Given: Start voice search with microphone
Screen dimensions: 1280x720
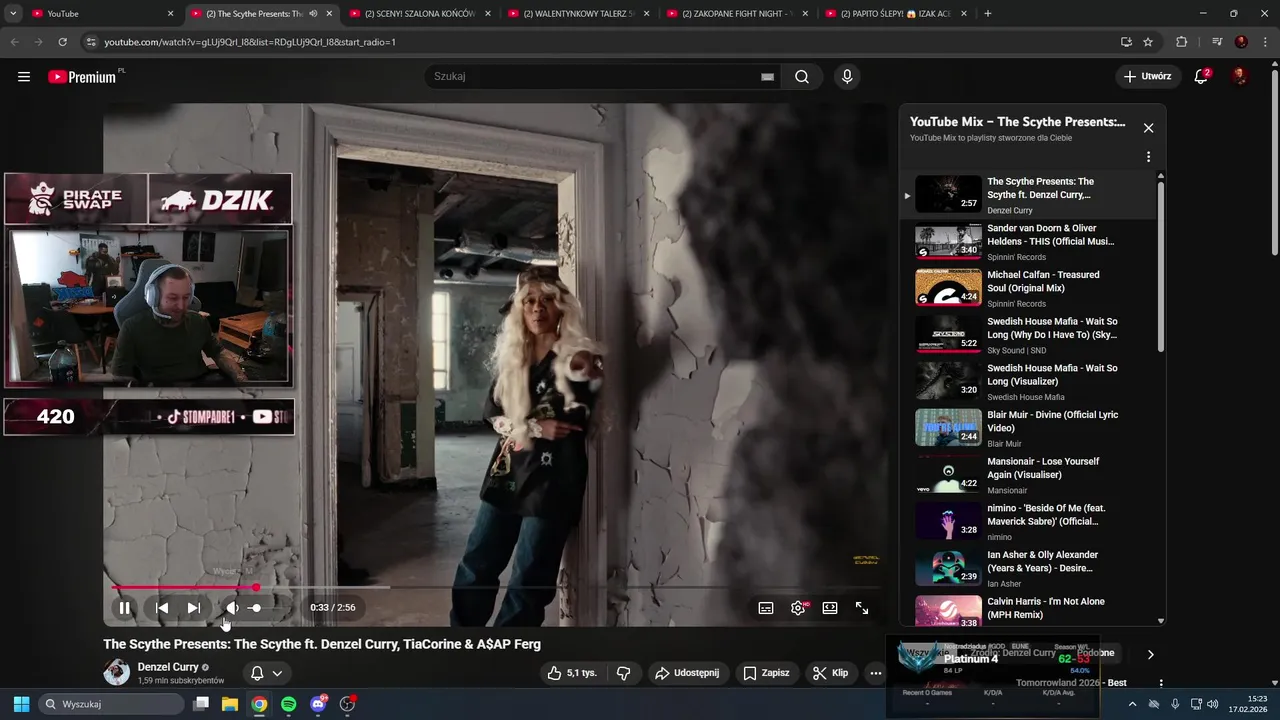Looking at the screenshot, I should (847, 77).
